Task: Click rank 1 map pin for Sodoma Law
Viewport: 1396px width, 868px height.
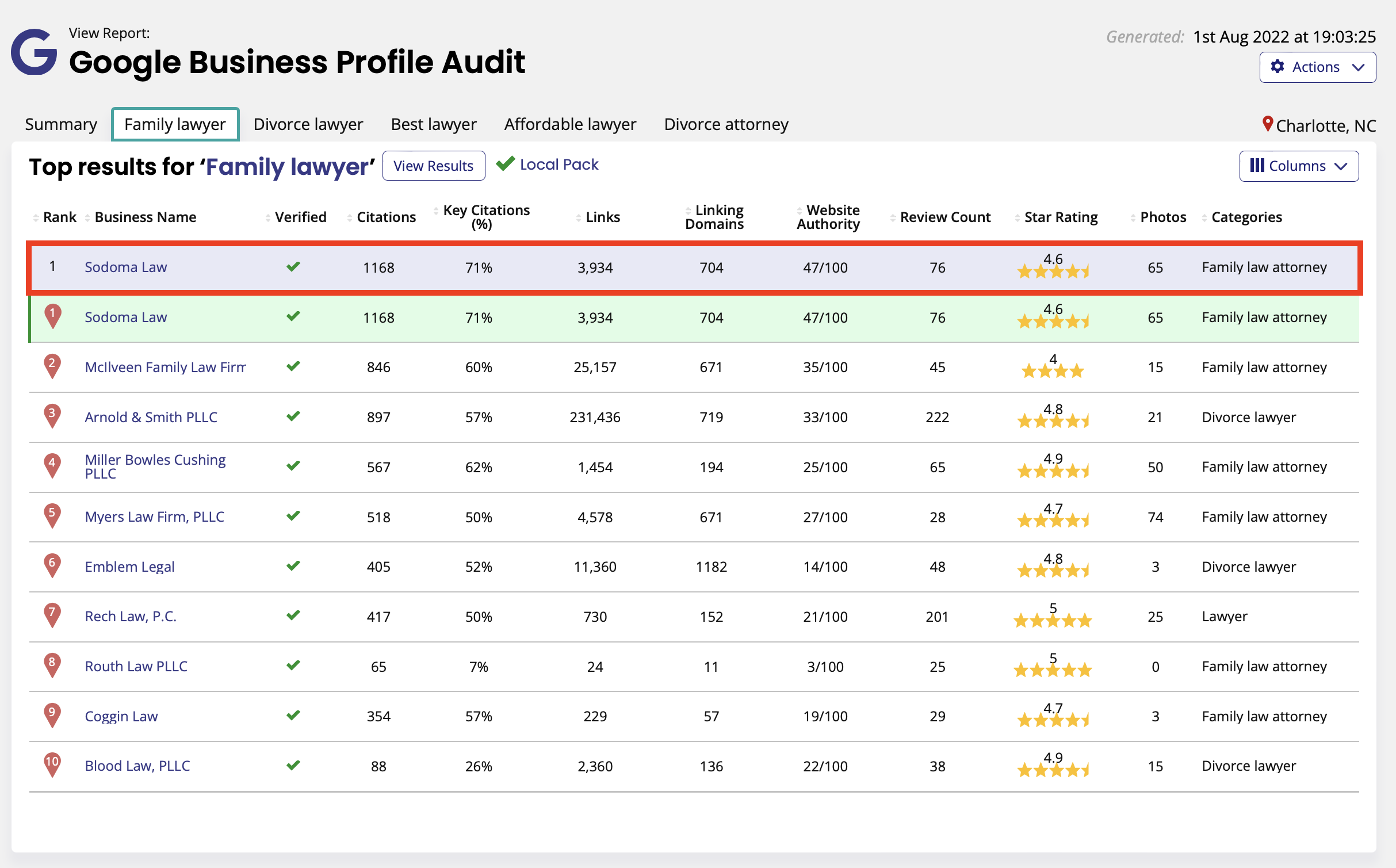Action: (53, 316)
